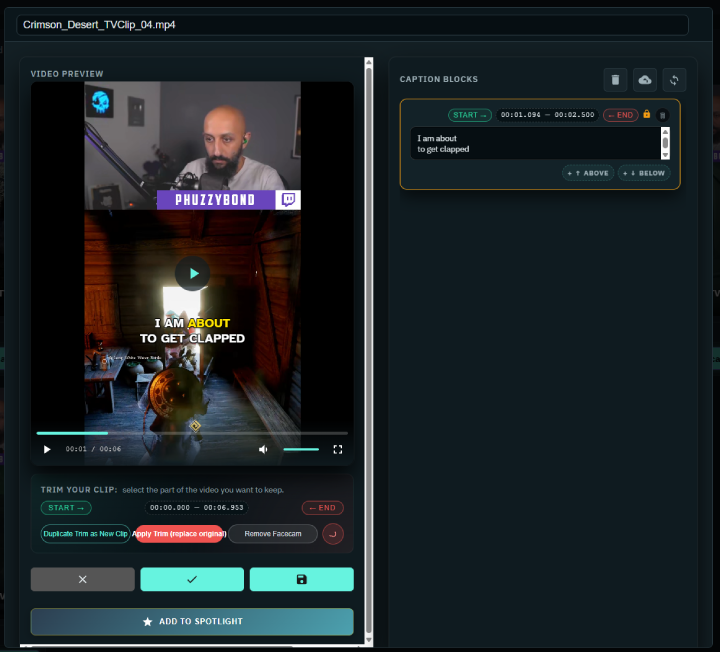The image size is (720, 652).
Task: Click the VIDEO PREVIEW heading
Action: (67, 74)
